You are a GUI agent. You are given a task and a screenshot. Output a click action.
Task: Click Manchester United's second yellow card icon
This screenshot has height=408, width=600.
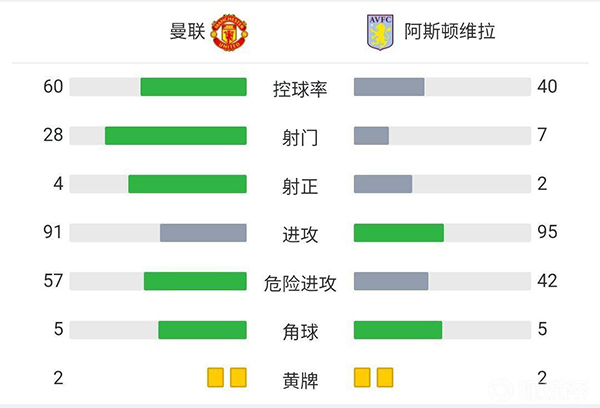tap(238, 377)
